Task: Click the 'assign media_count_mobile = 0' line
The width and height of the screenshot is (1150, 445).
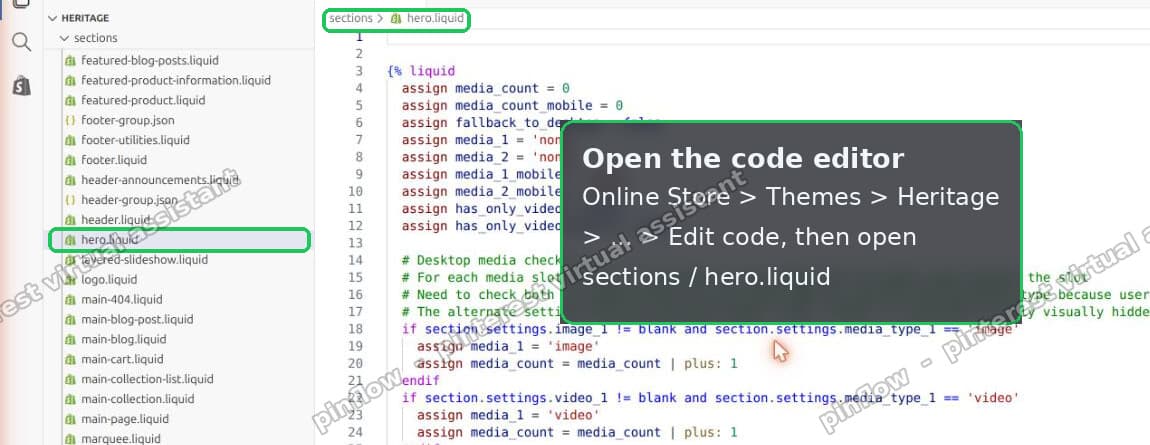Action: (x=512, y=106)
